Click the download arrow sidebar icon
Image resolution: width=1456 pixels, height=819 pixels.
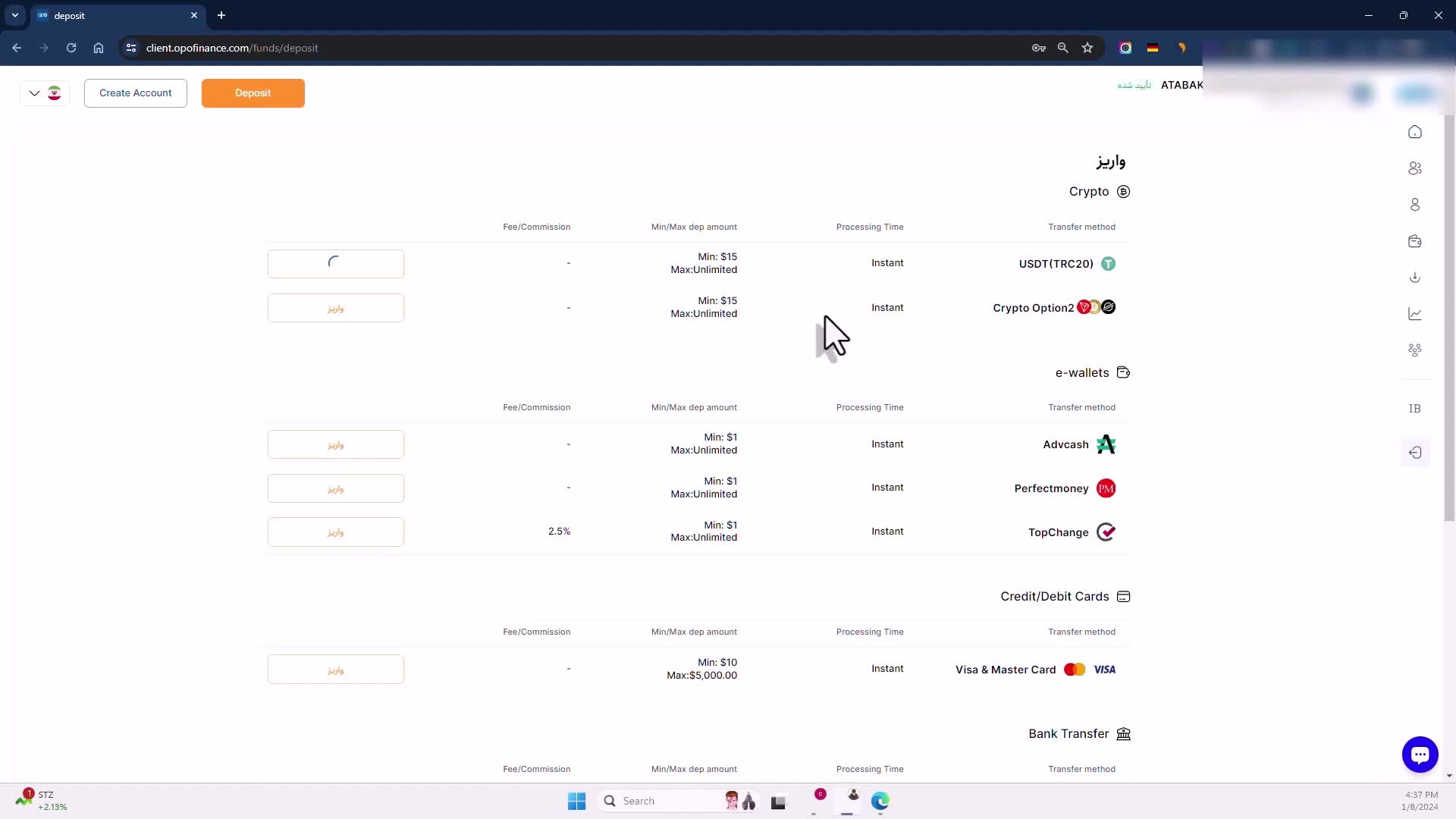tap(1415, 278)
